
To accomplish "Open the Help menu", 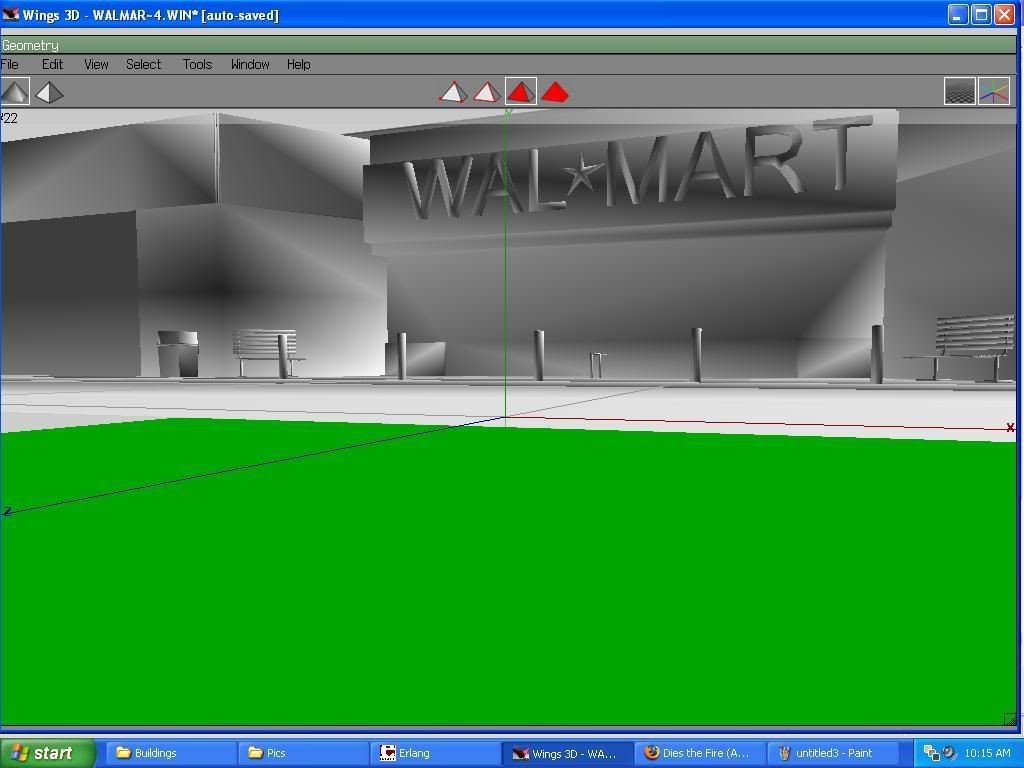I will (x=298, y=64).
